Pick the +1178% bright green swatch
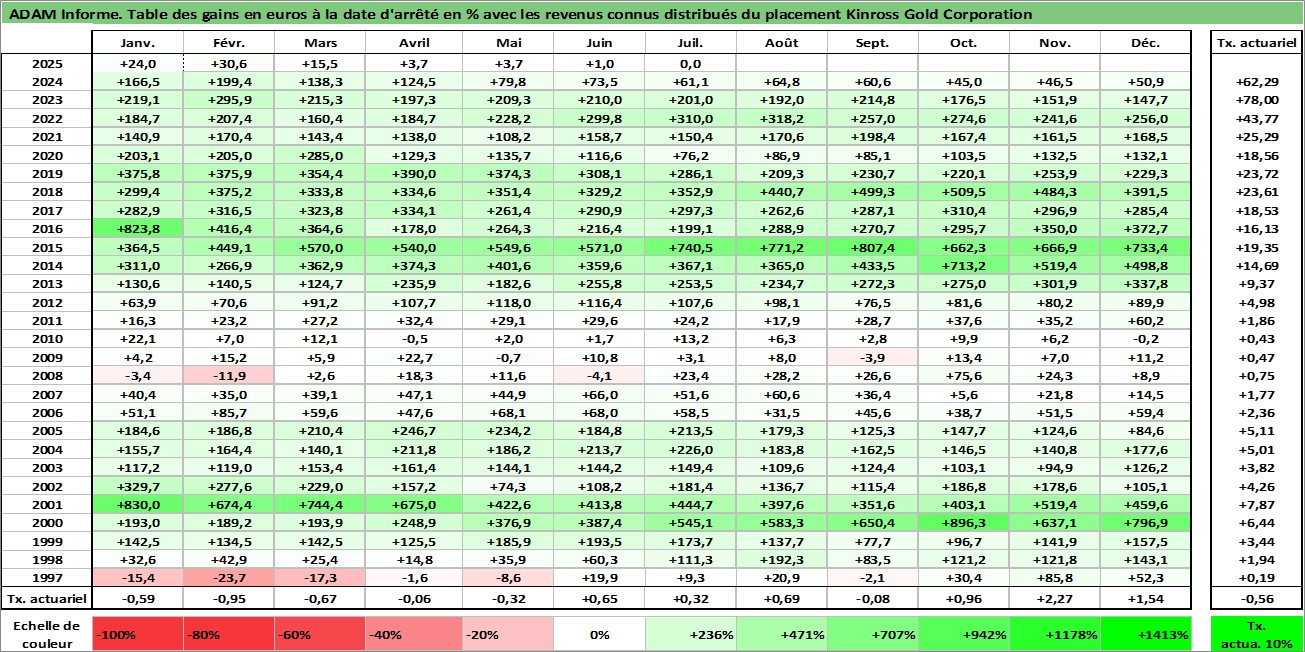Image resolution: width=1305 pixels, height=652 pixels. [1055, 634]
